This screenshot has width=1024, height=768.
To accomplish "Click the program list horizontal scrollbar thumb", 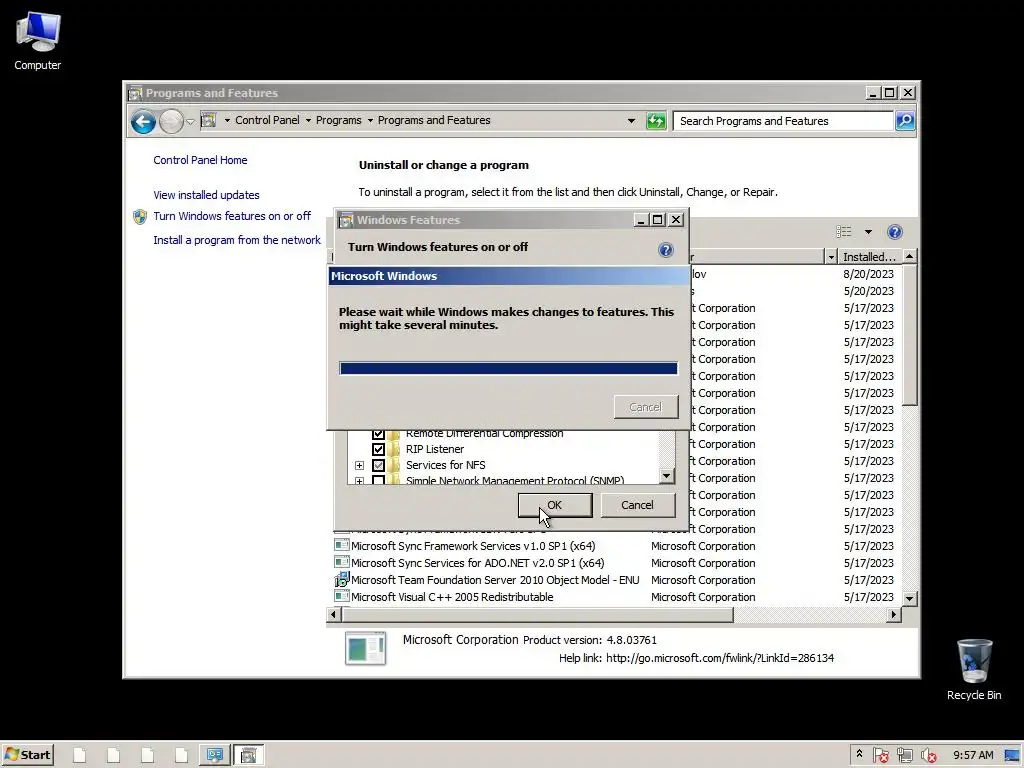I will pyautogui.click(x=537, y=615).
